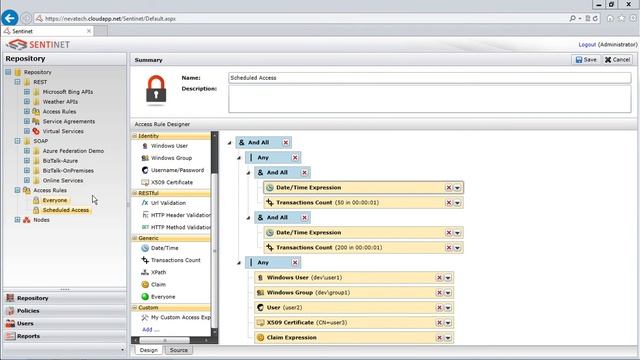This screenshot has height=360, width=640.
Task: Select HTTP Method Validation item
Action: [x=176, y=227]
